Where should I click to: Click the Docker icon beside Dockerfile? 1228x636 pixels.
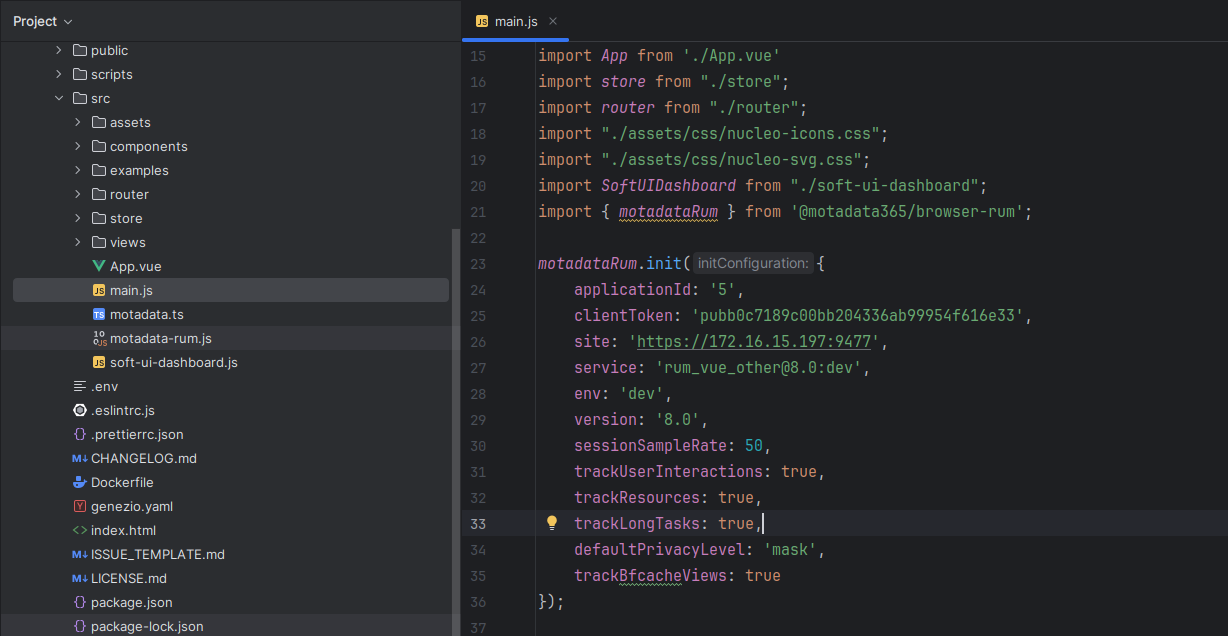[x=80, y=482]
